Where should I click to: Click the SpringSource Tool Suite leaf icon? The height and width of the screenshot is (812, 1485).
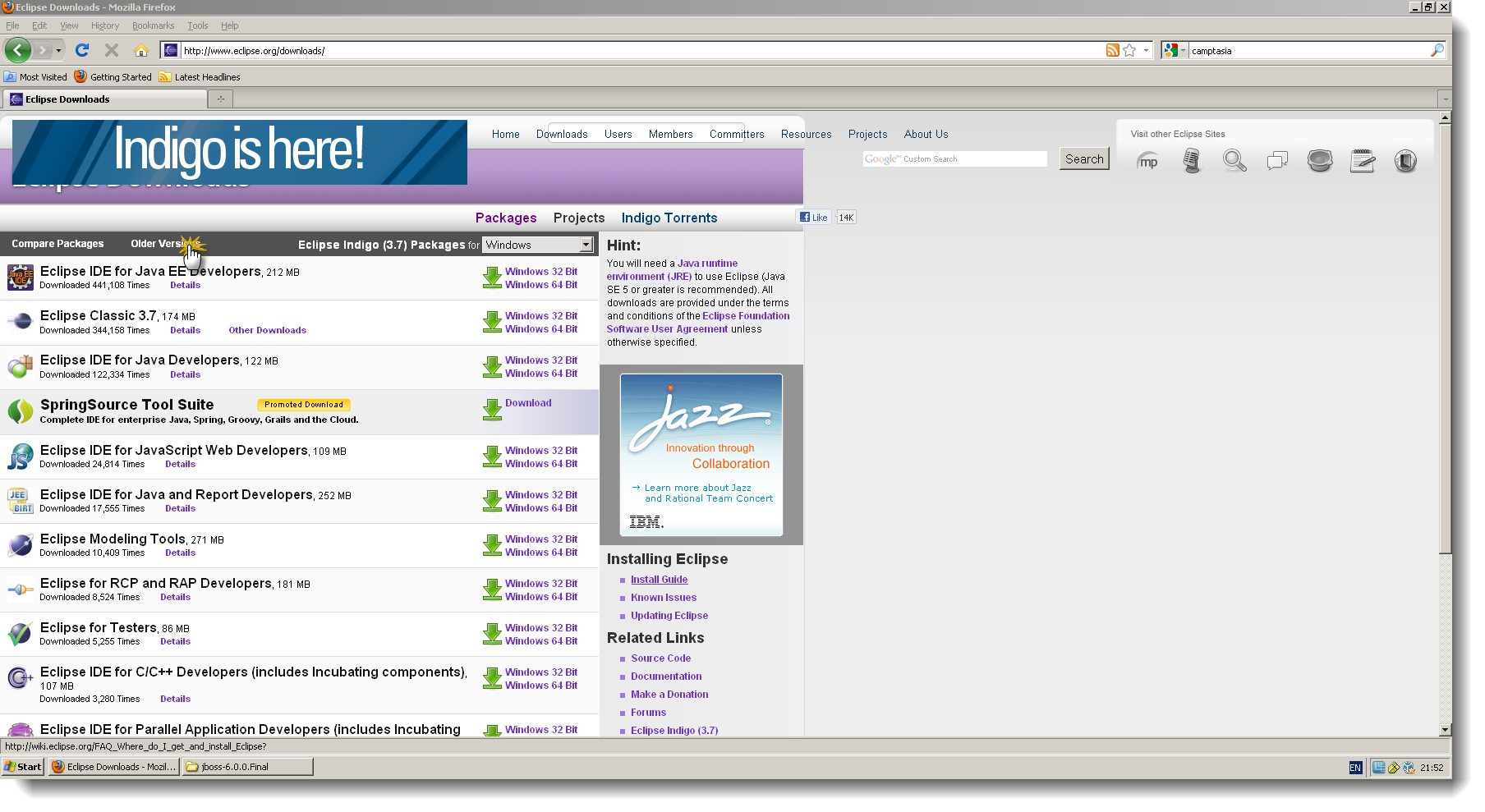(x=20, y=411)
